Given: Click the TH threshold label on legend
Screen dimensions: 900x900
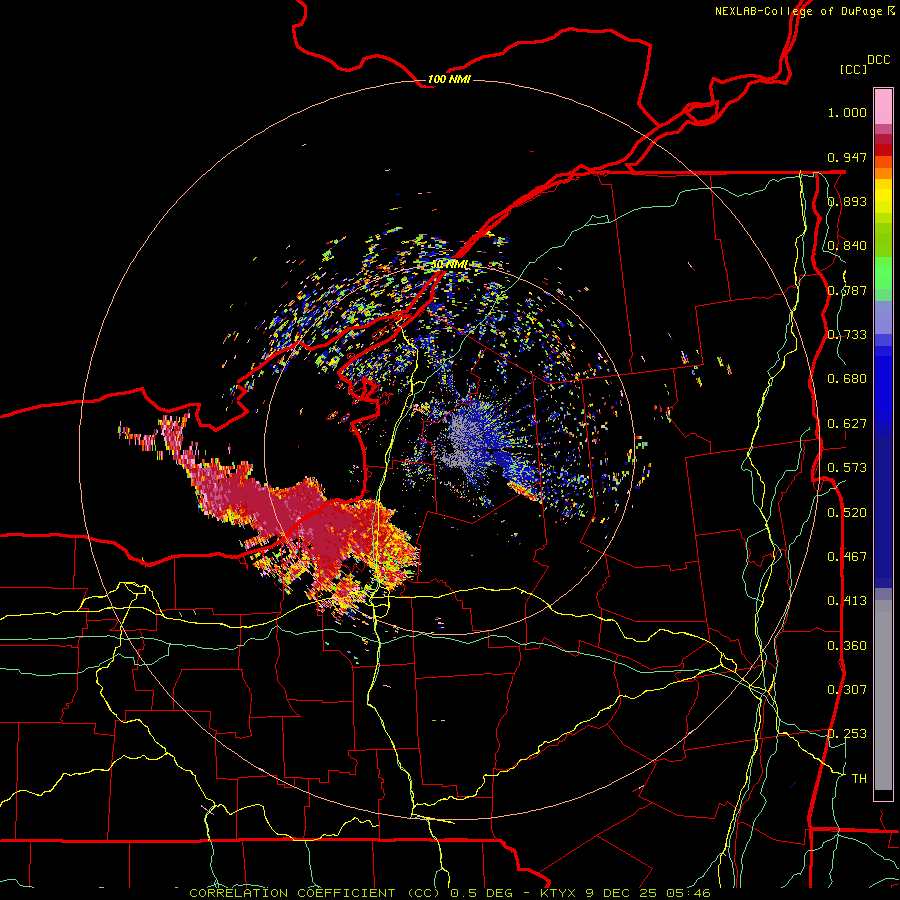Looking at the screenshot, I should point(859,779).
